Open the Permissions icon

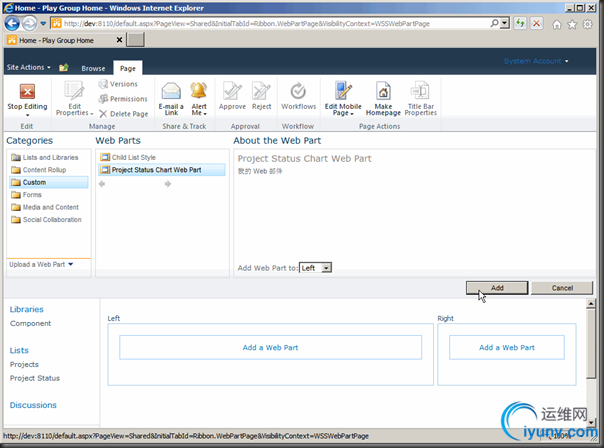click(103, 99)
